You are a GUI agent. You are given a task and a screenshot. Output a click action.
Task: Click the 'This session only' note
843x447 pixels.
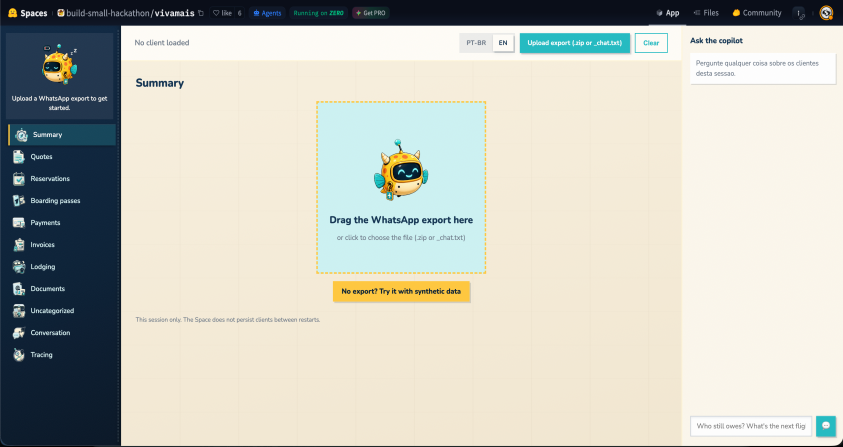click(x=228, y=320)
